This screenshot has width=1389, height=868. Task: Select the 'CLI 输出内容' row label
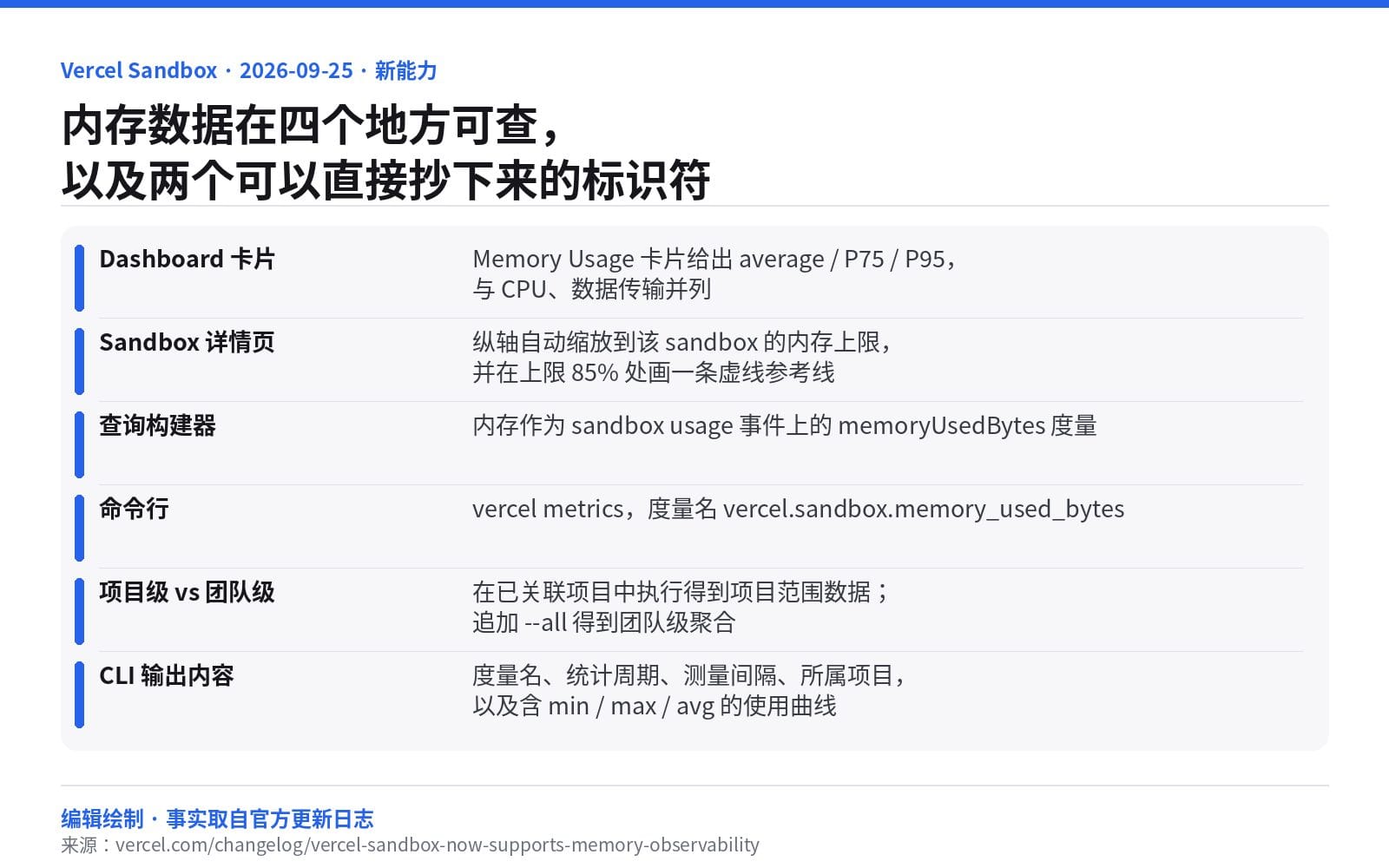tap(167, 675)
